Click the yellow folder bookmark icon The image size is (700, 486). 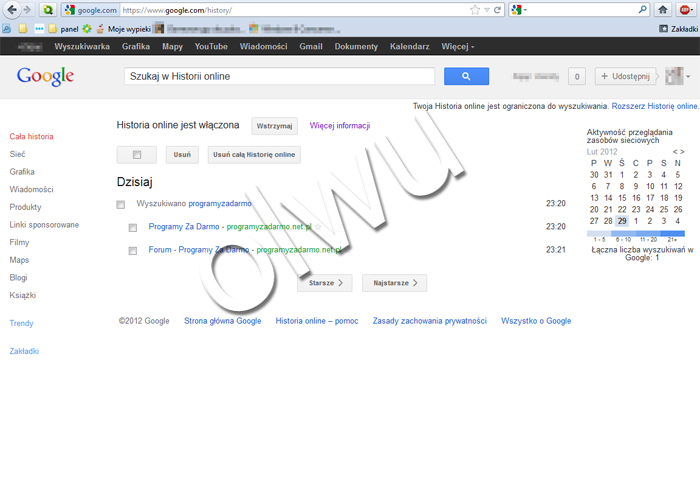pos(23,29)
